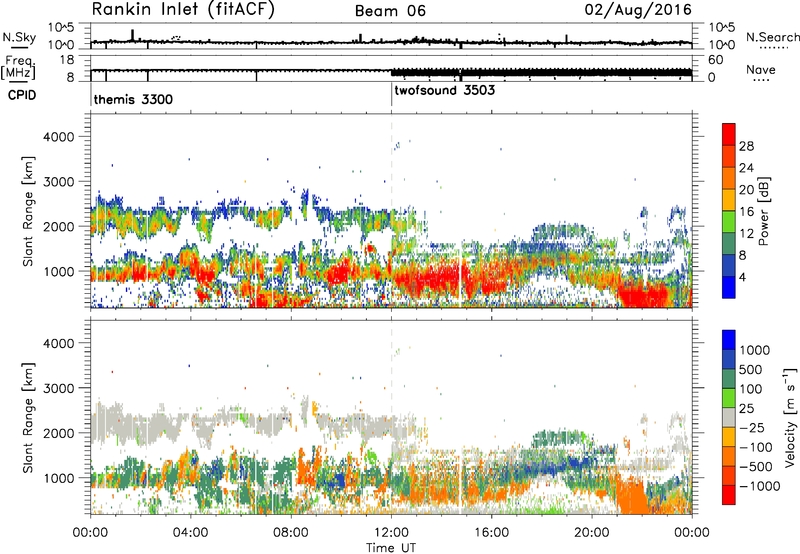
Task: Click the '04:00' time tick label
Action: [190, 533]
